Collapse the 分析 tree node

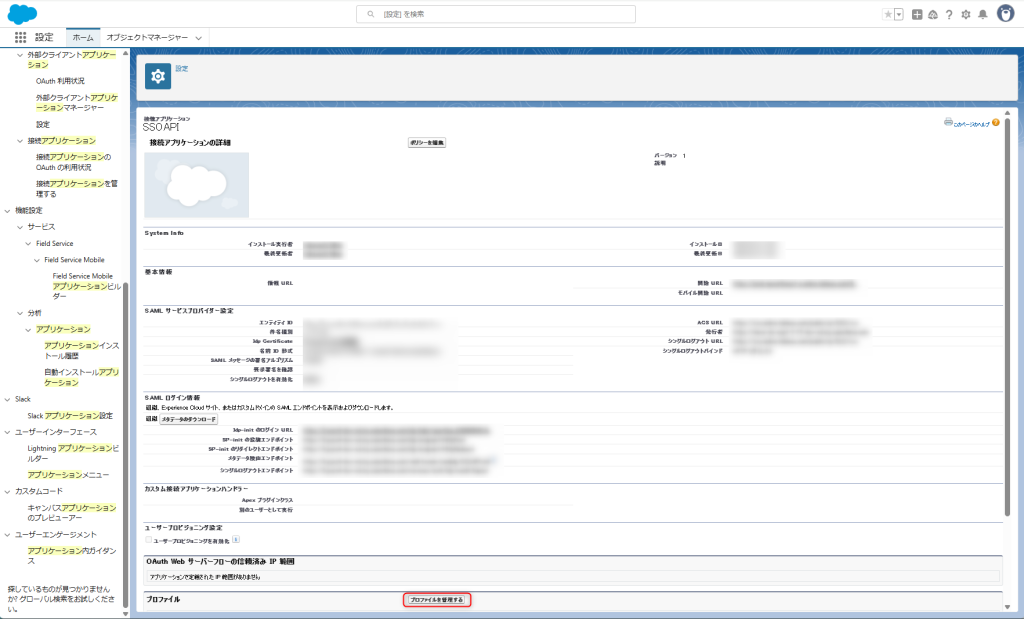(20, 313)
